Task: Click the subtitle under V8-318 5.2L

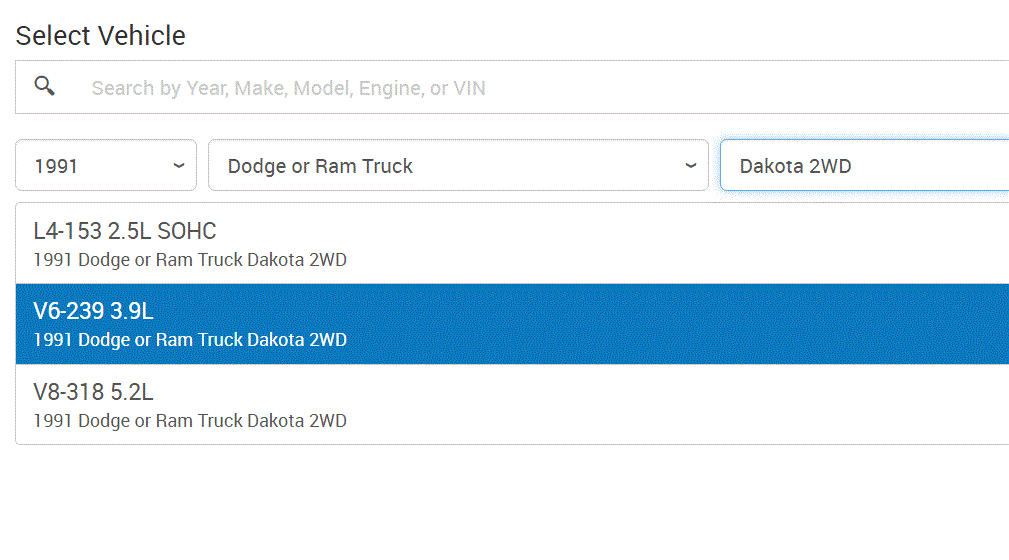Action: pos(190,421)
